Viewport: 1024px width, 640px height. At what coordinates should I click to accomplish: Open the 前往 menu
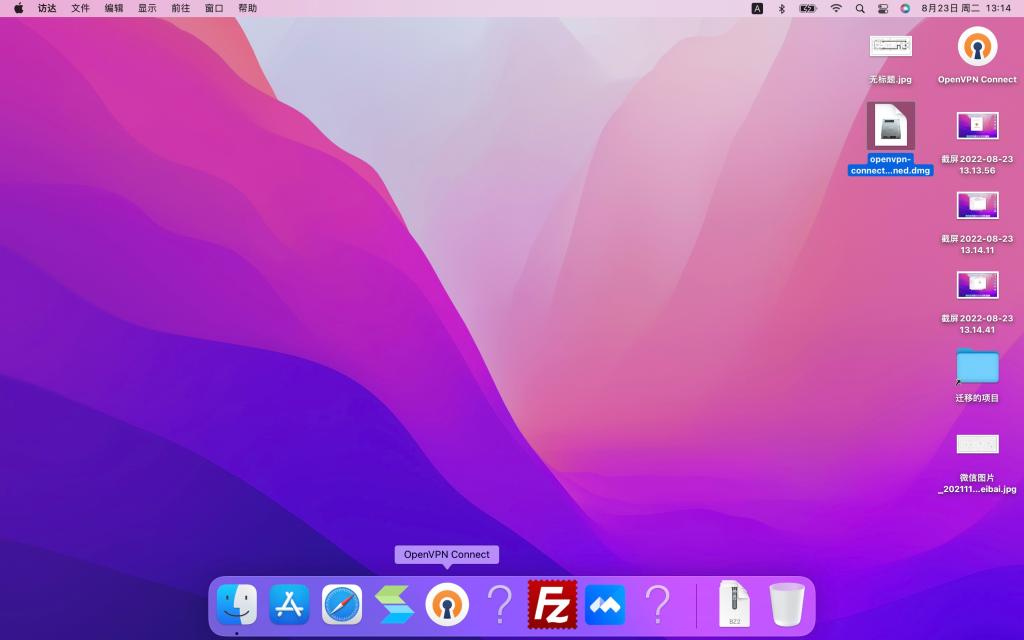180,8
